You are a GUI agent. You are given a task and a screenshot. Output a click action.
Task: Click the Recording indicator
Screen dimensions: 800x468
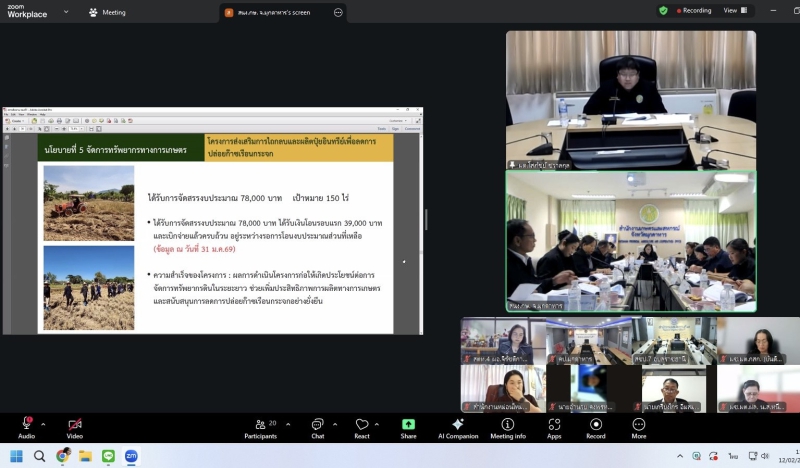(693, 10)
